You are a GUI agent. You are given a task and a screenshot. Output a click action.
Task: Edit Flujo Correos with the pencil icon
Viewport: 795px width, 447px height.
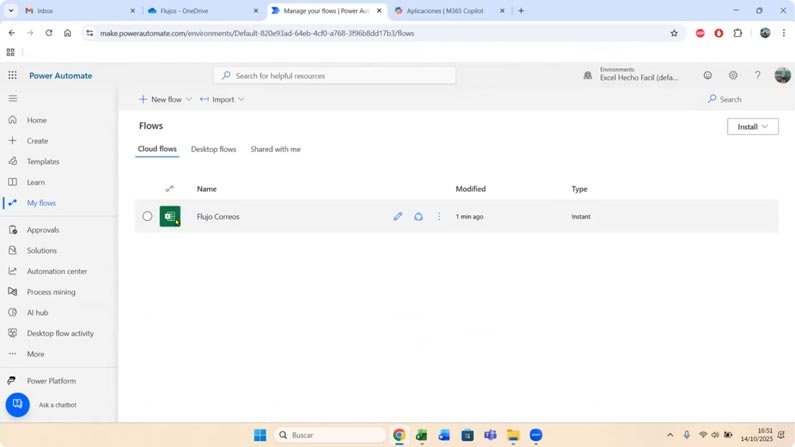[398, 216]
